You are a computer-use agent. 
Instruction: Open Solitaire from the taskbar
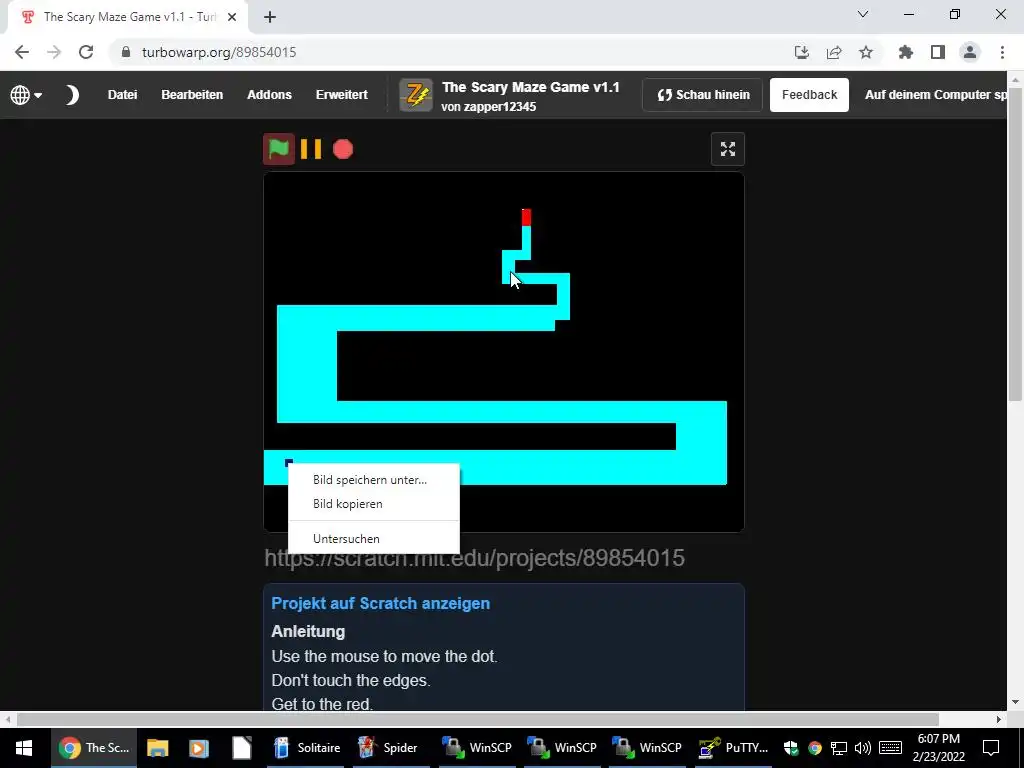pos(308,748)
